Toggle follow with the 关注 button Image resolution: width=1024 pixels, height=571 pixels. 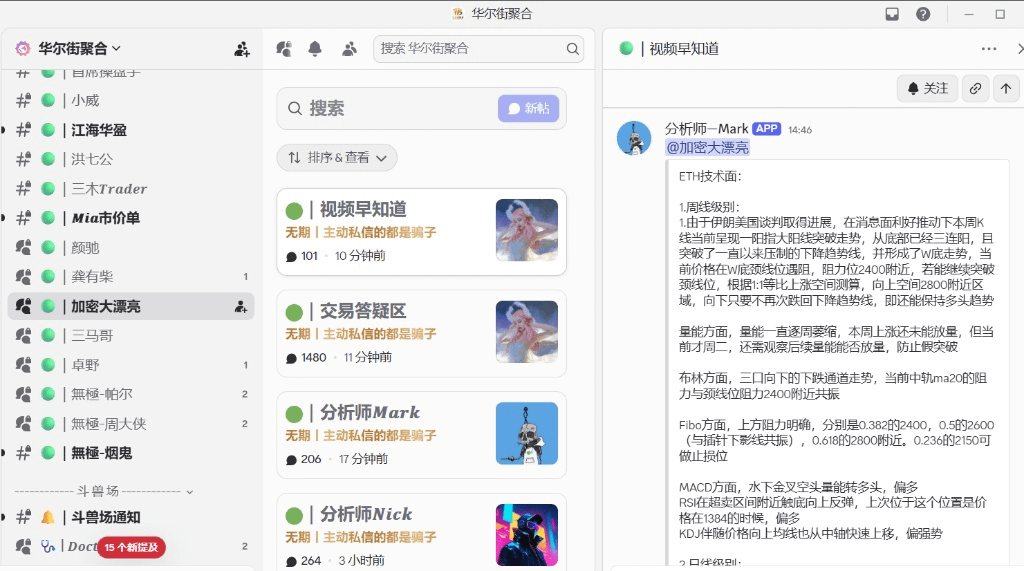927,88
